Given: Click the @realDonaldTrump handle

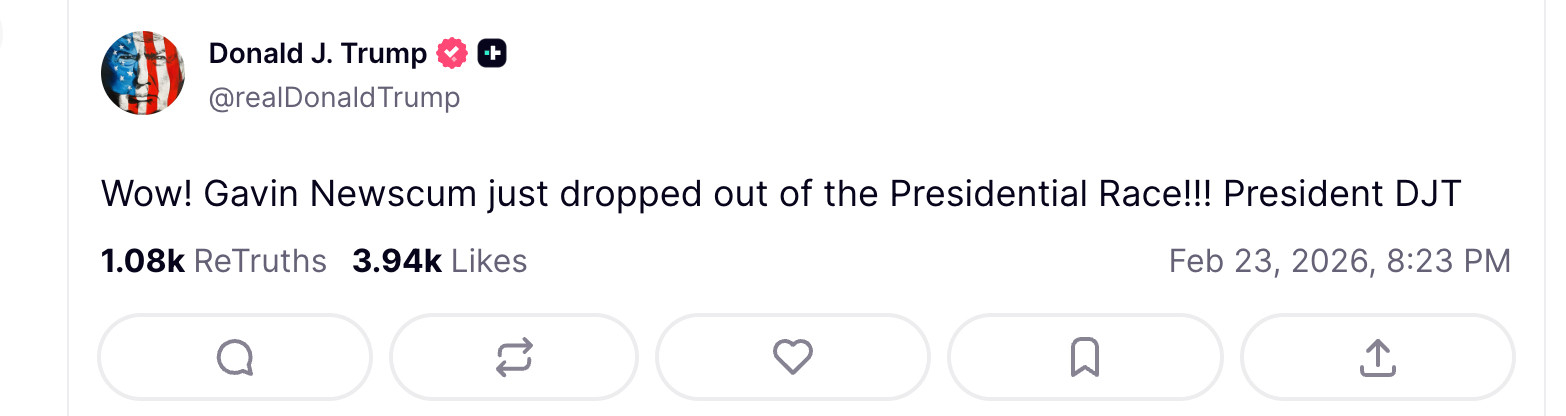Looking at the screenshot, I should (334, 97).
